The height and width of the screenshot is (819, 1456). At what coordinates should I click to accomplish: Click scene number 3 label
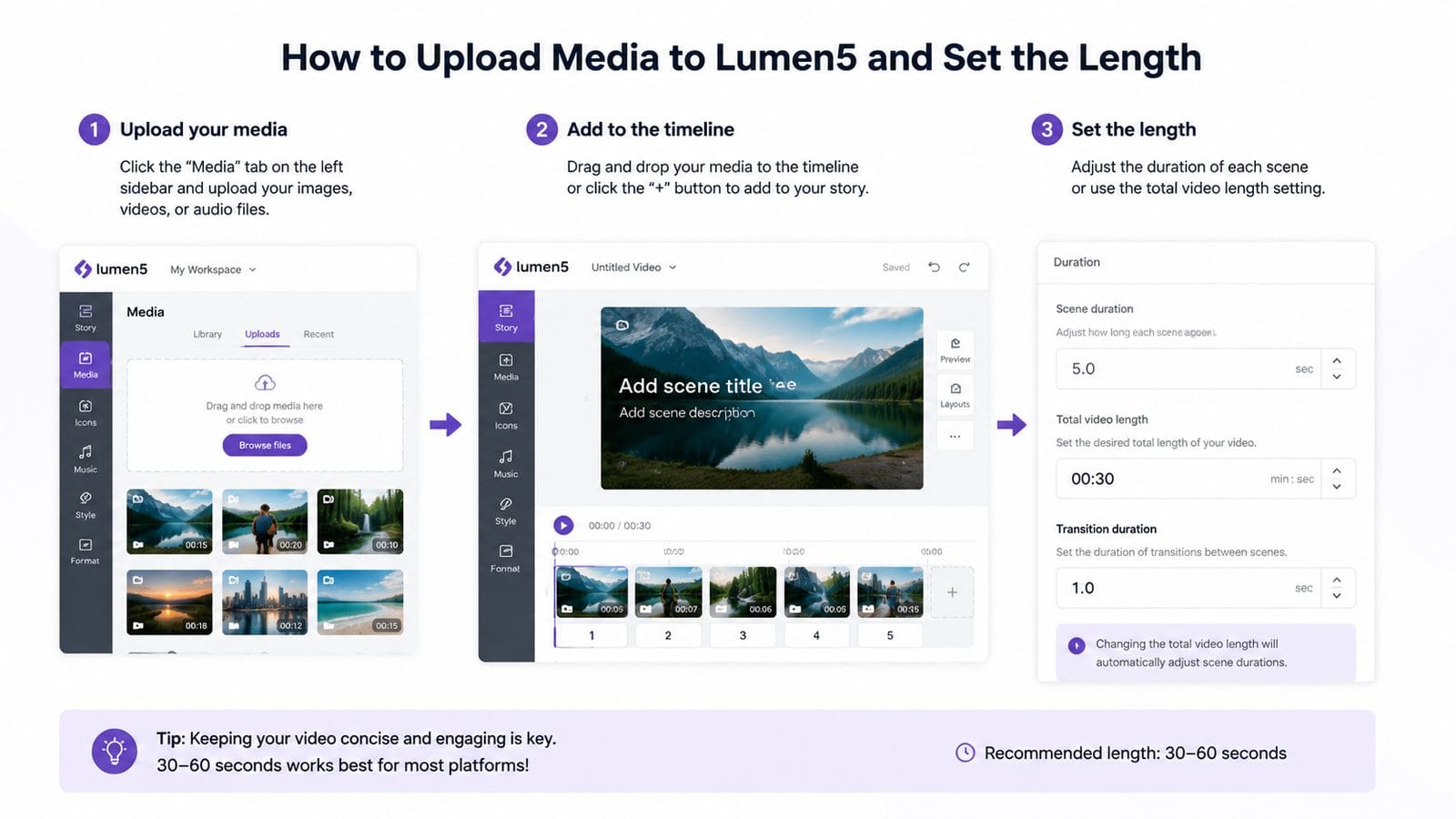coord(743,635)
